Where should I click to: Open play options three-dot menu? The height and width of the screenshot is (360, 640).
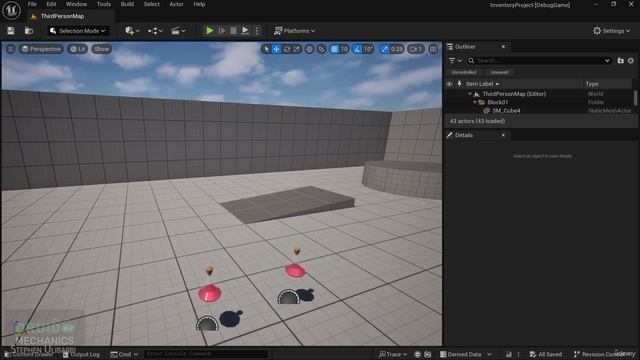click(x=257, y=31)
